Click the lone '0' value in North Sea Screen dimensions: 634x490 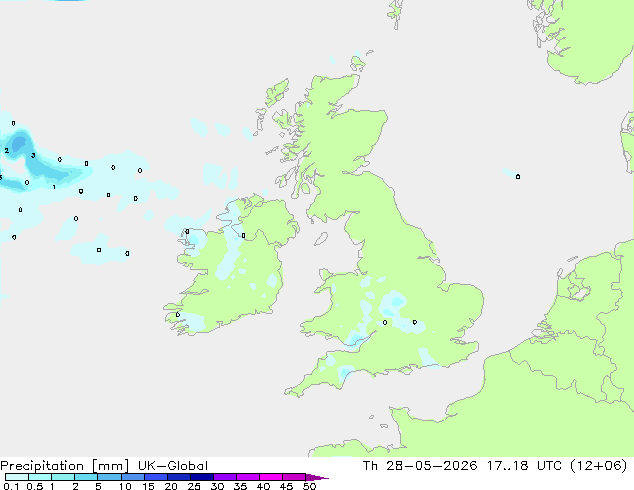(x=518, y=177)
